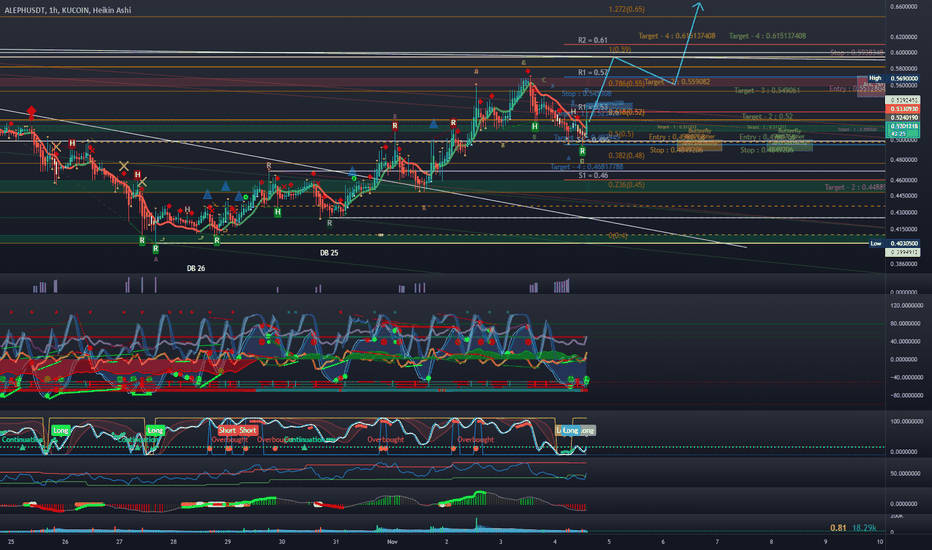Click the green H marker above date 30

pos(278,212)
